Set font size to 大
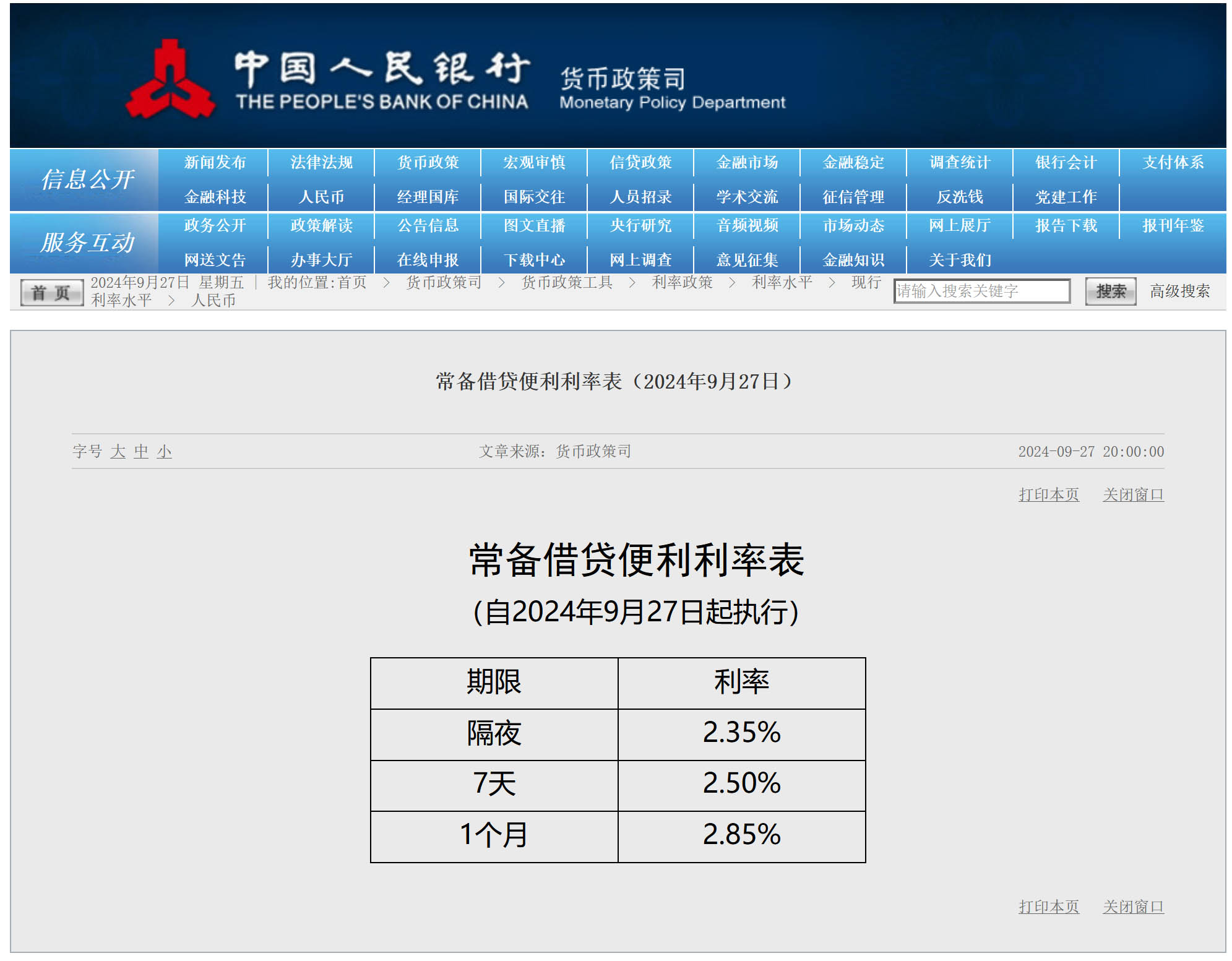The width and height of the screenshot is (1232, 961). point(118,452)
